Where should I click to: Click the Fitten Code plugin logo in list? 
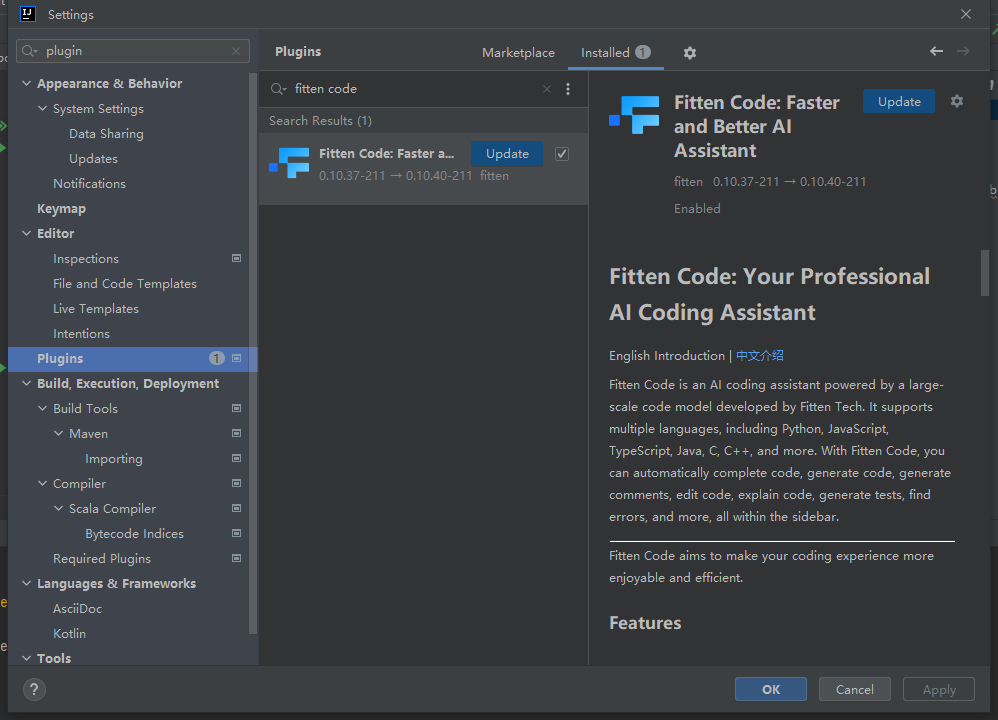tap(290, 162)
